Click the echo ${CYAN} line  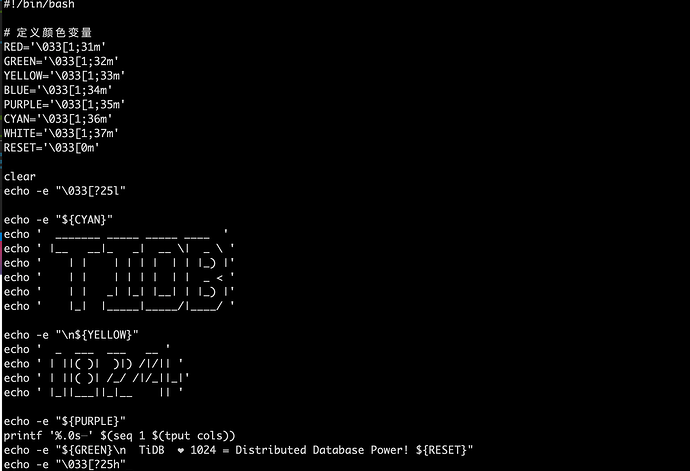[x=58, y=220]
